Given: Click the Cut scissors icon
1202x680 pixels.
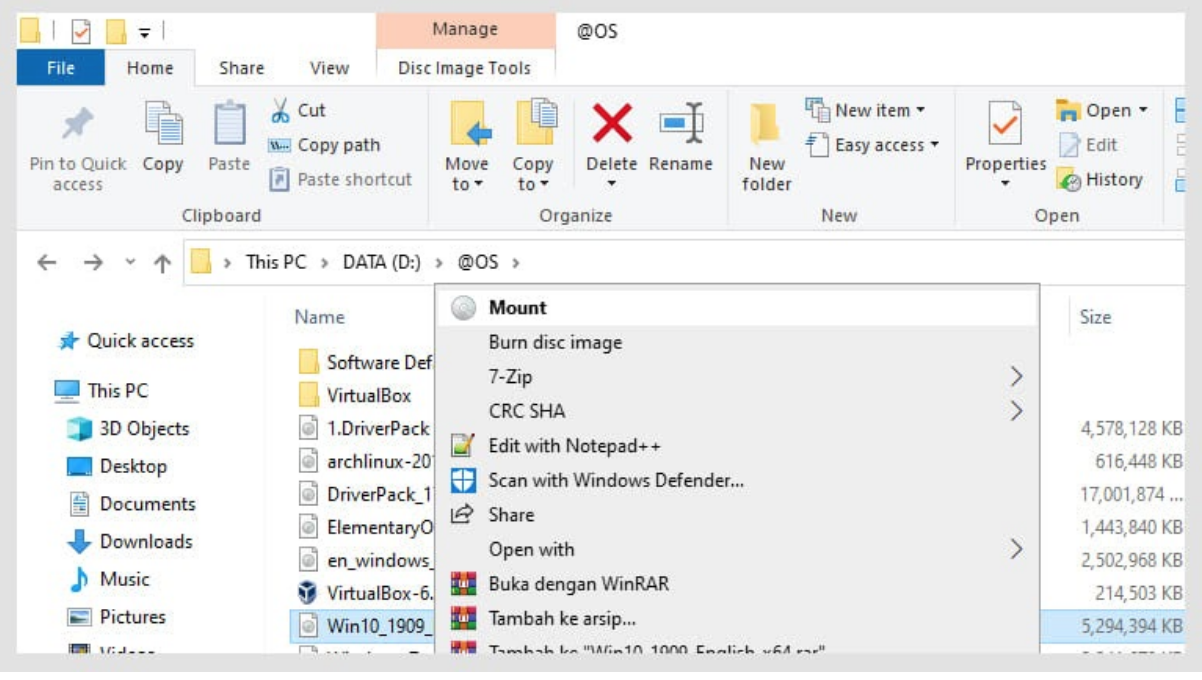Looking at the screenshot, I should tap(280, 110).
